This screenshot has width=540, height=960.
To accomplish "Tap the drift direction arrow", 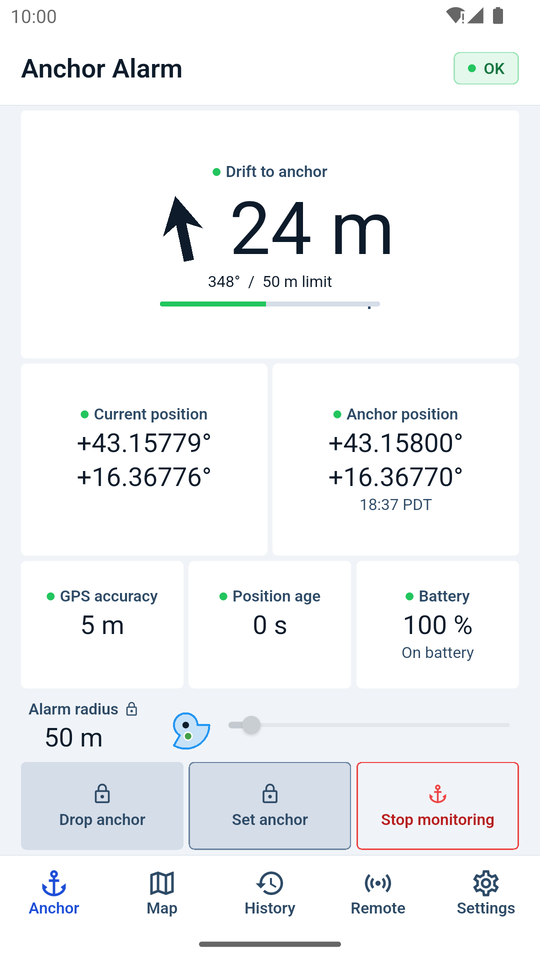I will click(x=182, y=229).
